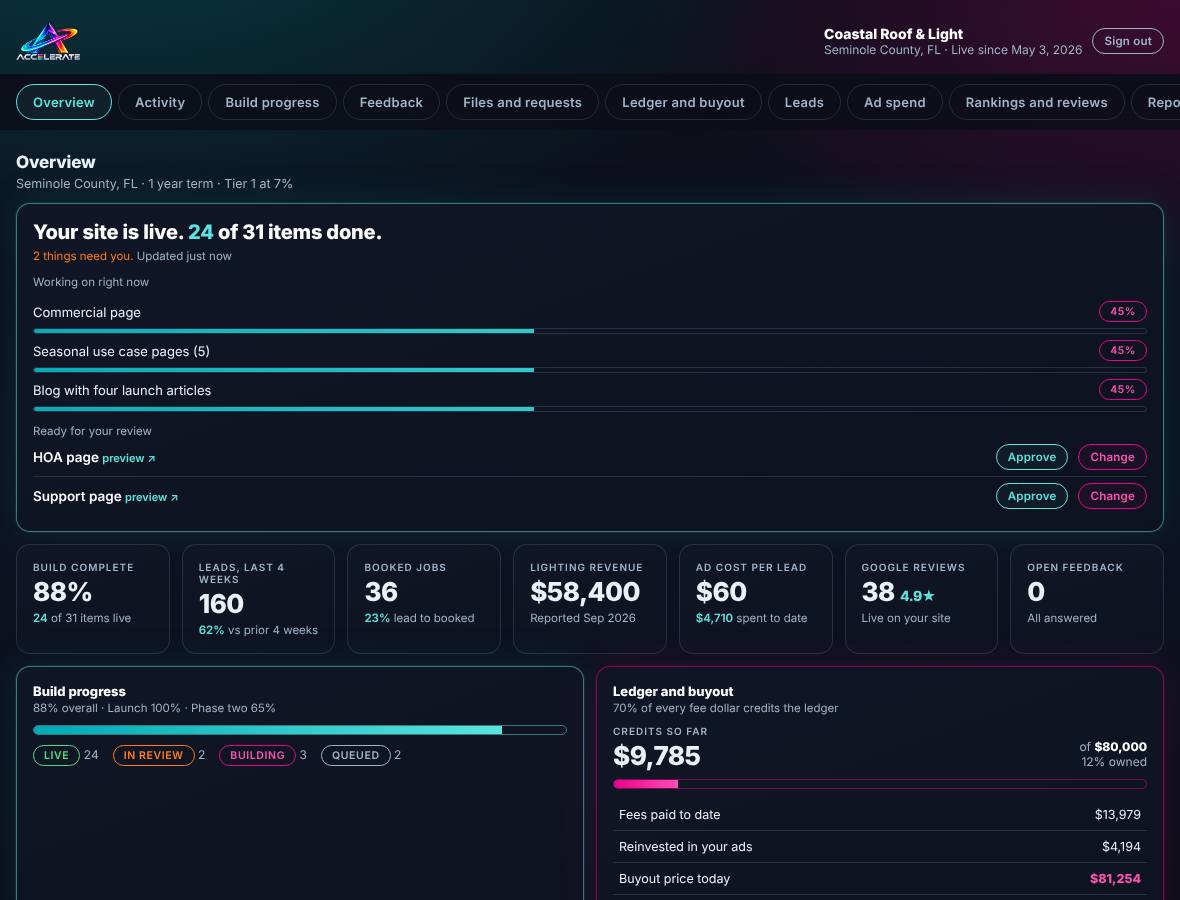This screenshot has width=1180, height=900.
Task: Select the IN REVIEW status badge
Action: click(x=154, y=755)
